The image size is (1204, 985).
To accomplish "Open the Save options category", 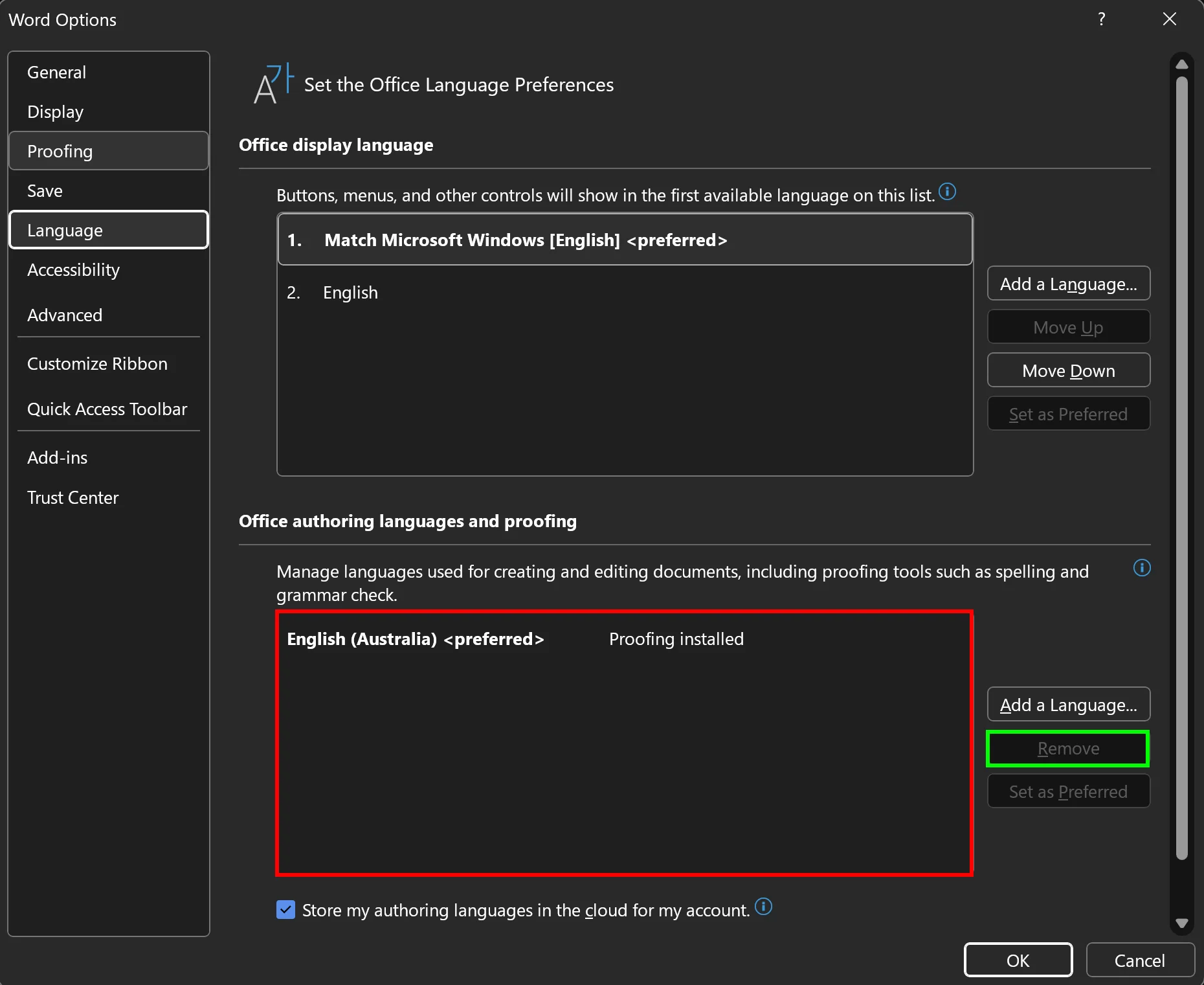I will pos(109,191).
